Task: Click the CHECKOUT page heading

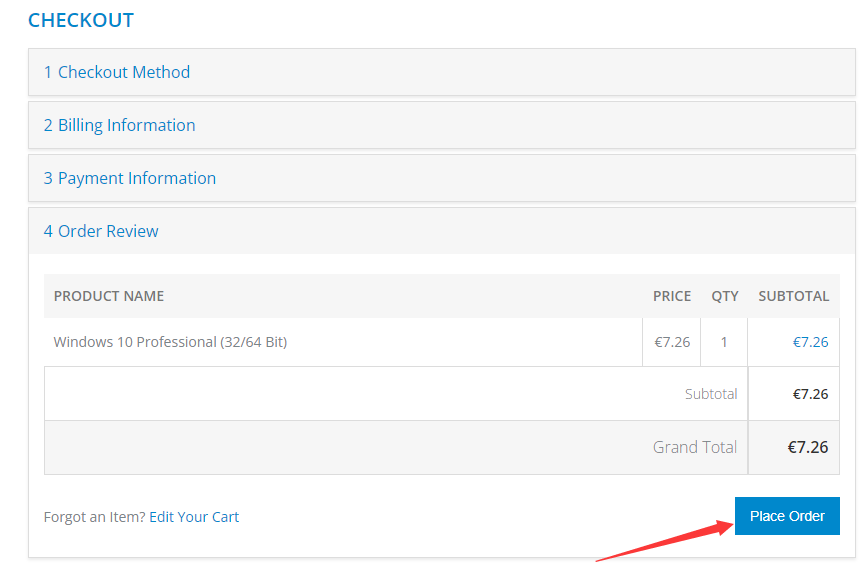Action: tap(81, 20)
